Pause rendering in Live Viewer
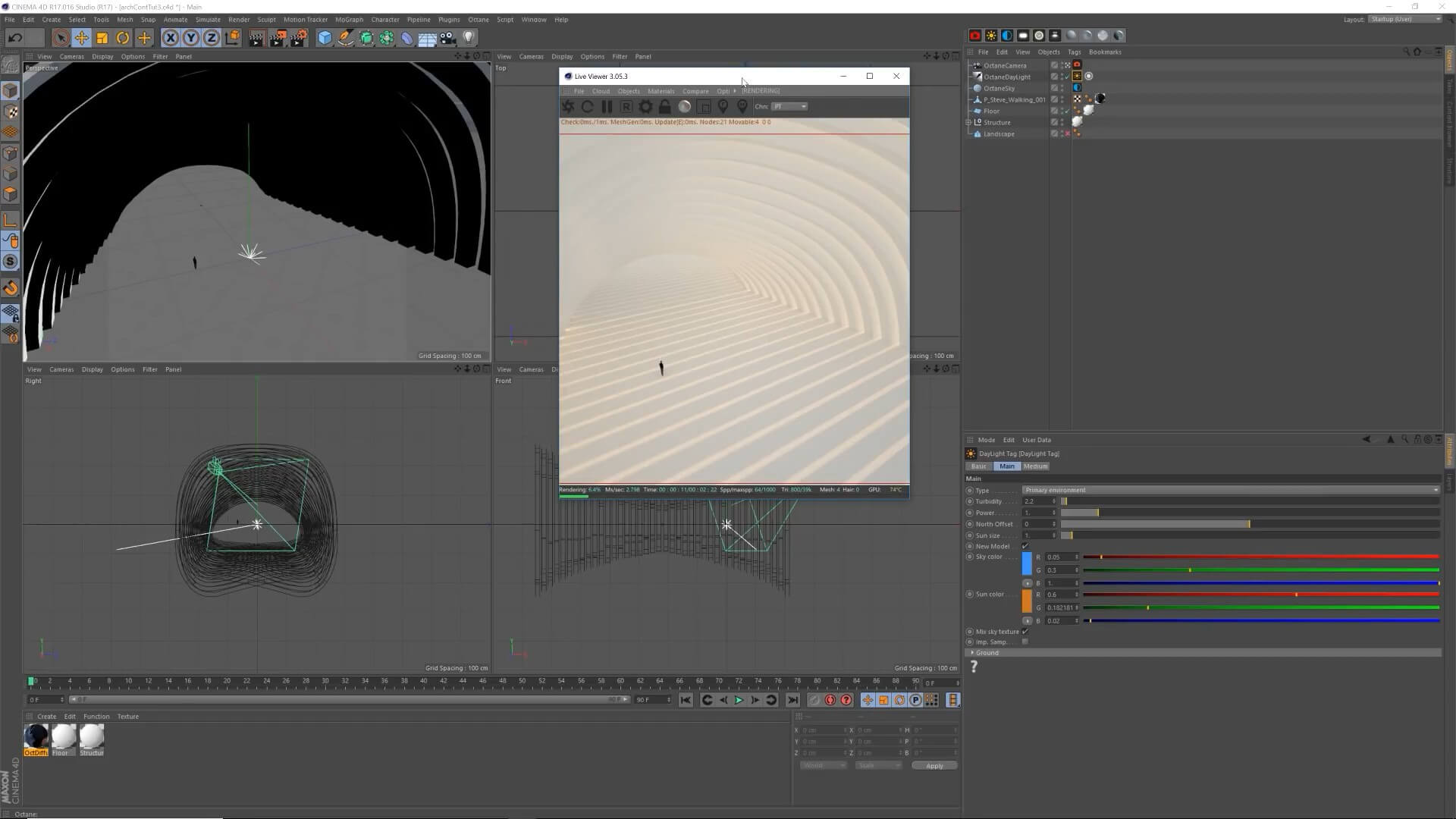 tap(607, 107)
